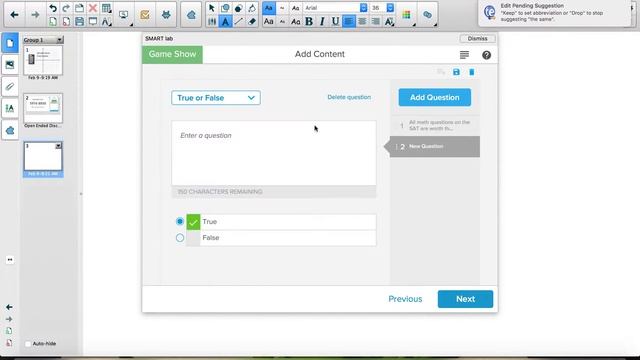
Task: Choose the Line tool
Action: point(238,22)
